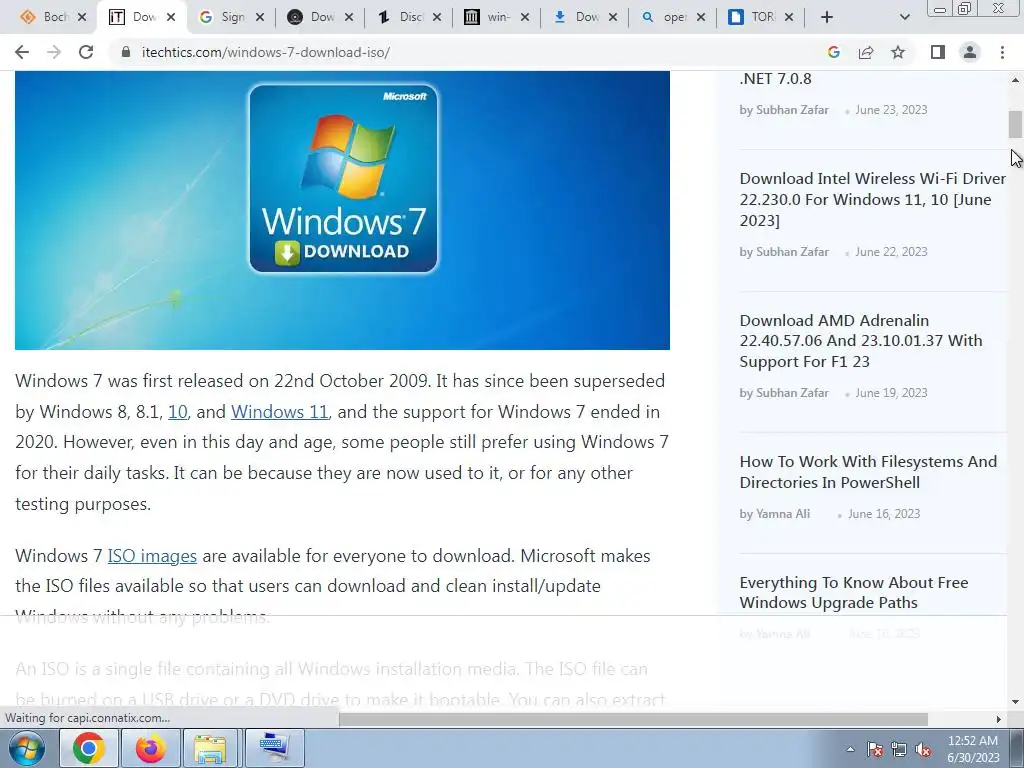Reload the page with the refresh icon
This screenshot has height=768, width=1024.
tap(86, 52)
